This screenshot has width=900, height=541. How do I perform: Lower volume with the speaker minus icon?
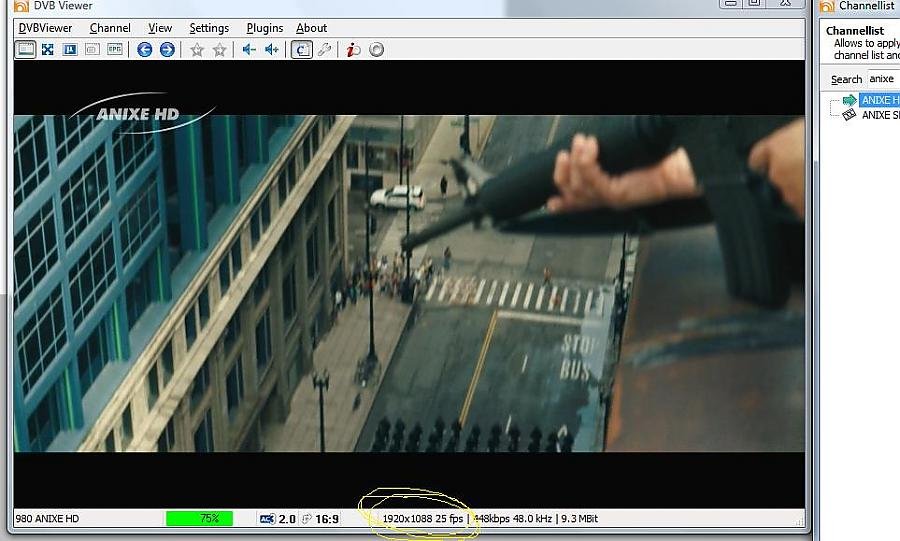249,49
